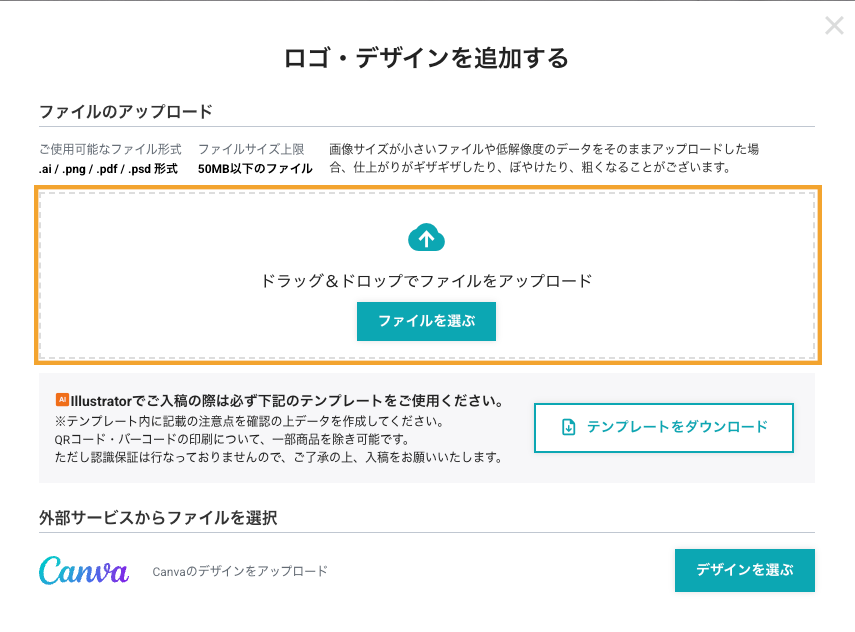
Task: Click the ご使用可能なファイル形式 label
Action: 110,149
